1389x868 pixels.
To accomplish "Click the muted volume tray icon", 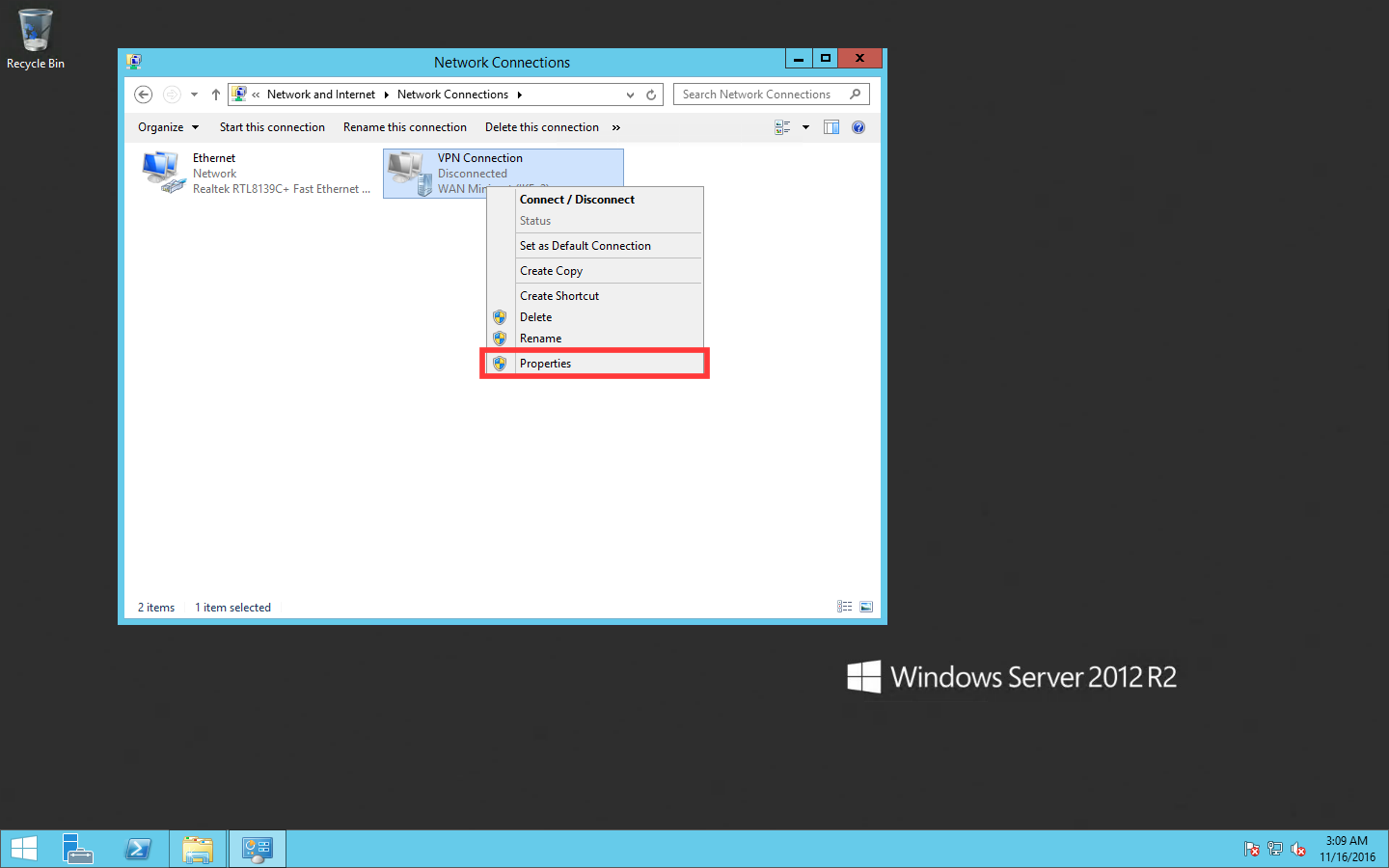I will 1298,850.
